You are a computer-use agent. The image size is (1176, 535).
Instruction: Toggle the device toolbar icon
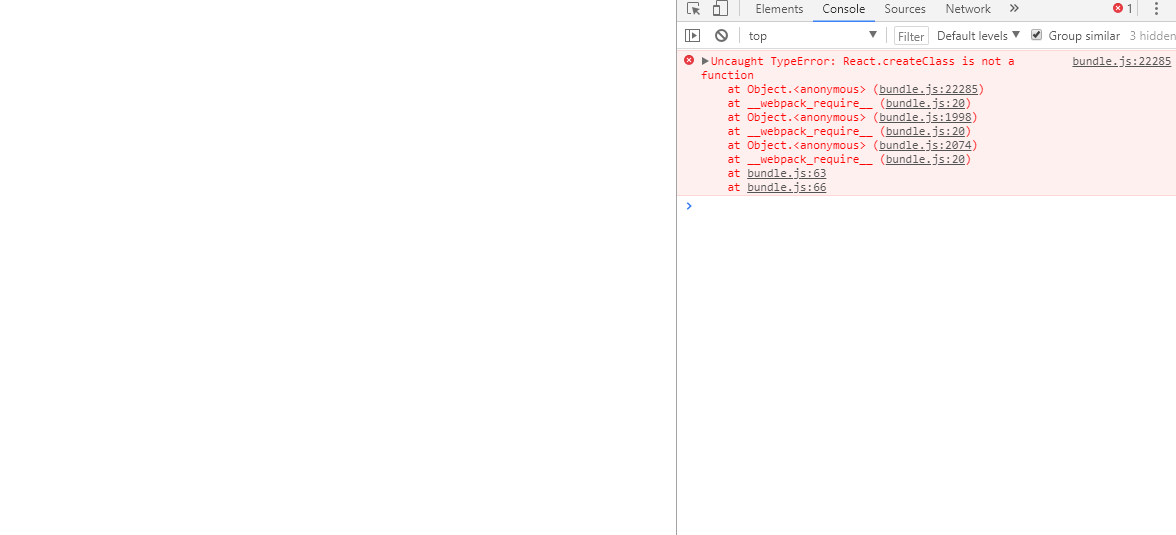click(x=720, y=9)
